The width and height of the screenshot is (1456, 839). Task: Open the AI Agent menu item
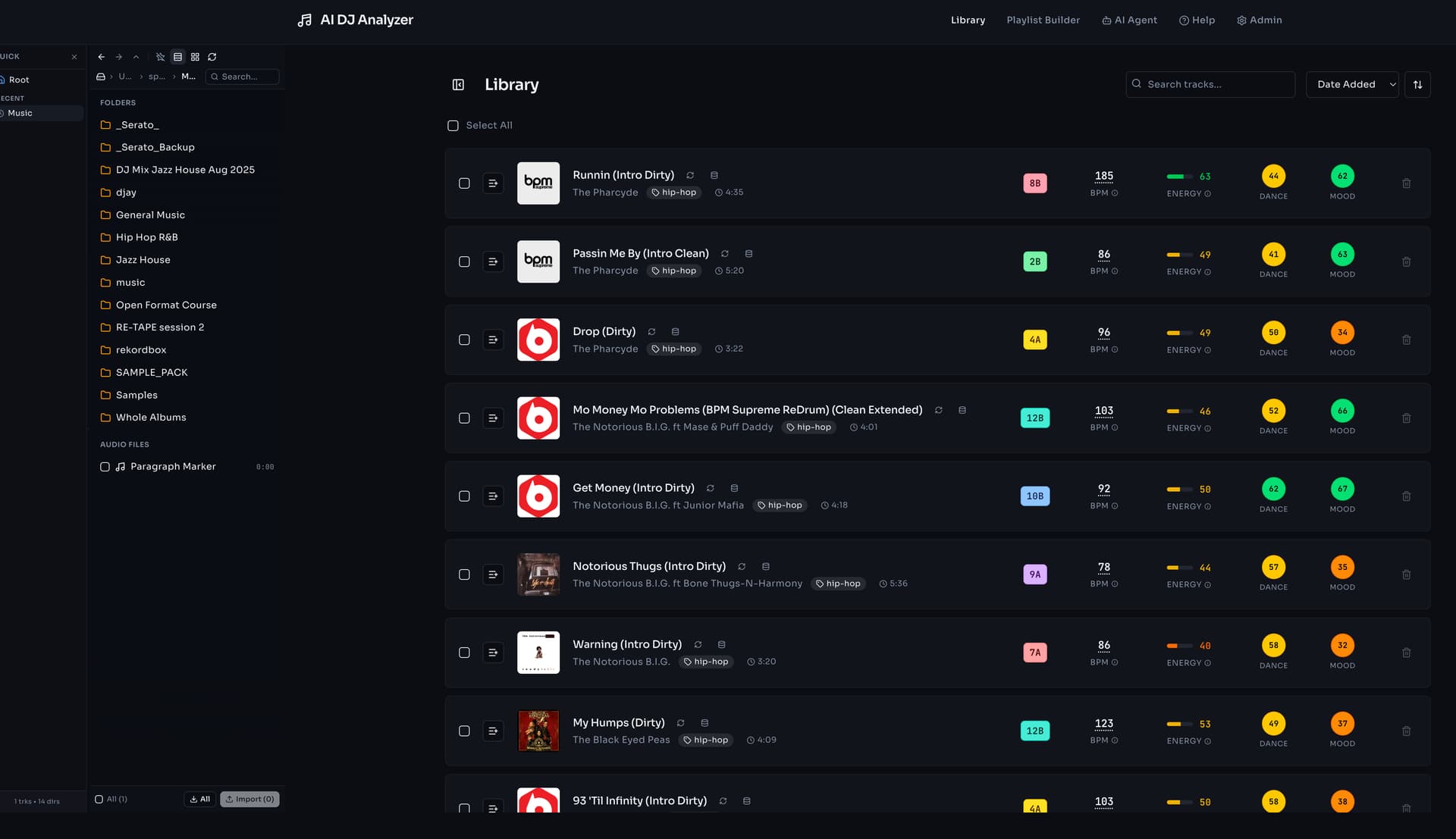pyautogui.click(x=1129, y=20)
